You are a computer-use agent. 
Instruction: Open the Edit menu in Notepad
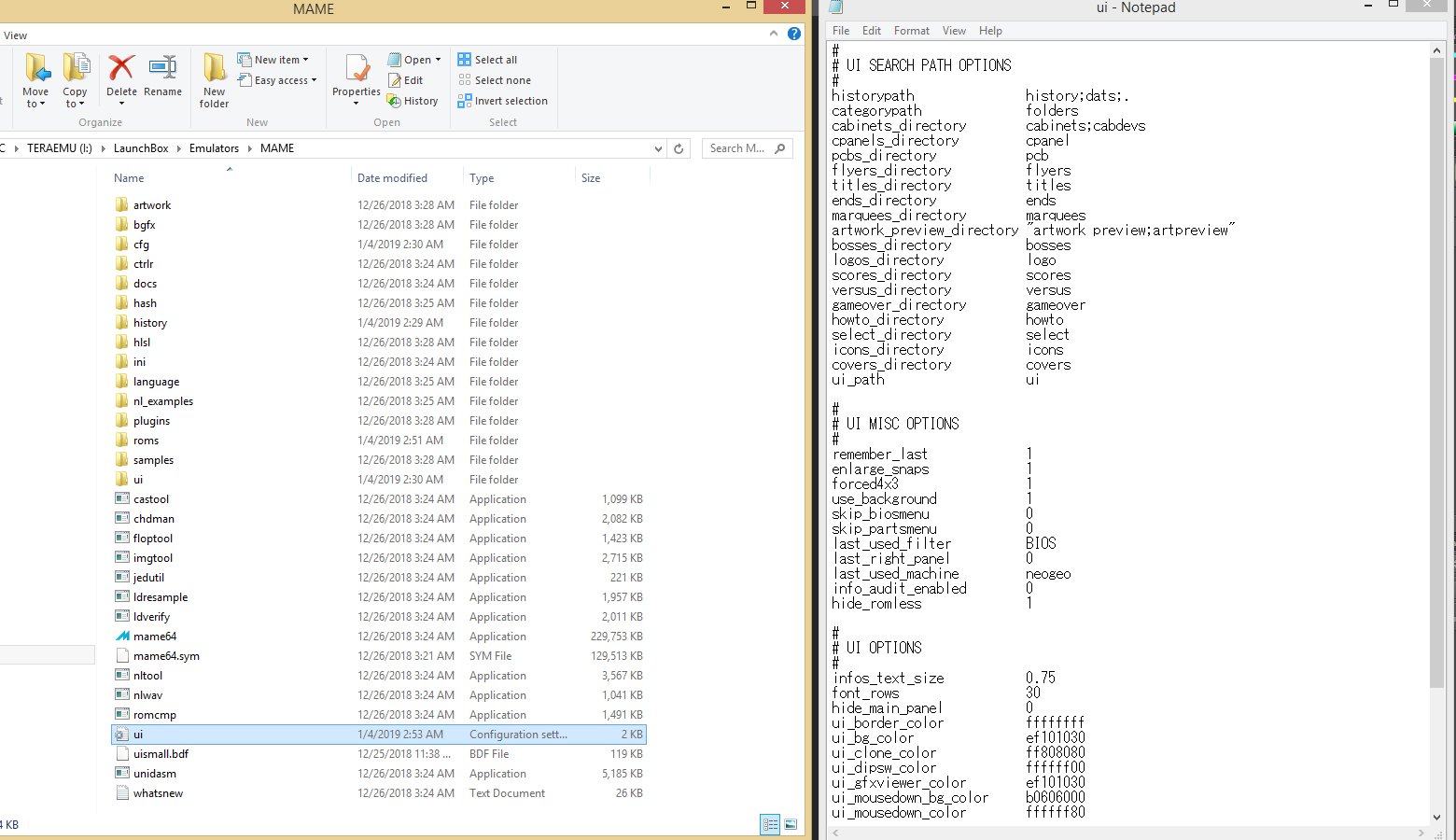coord(872,31)
